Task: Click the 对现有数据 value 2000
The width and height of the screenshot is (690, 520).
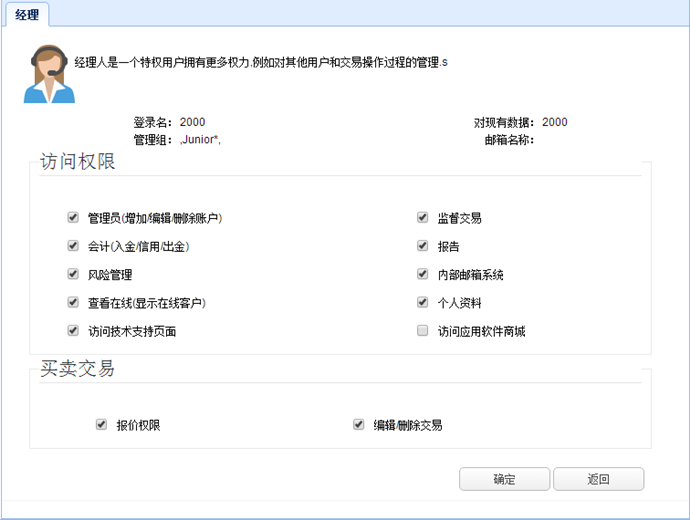Action: coord(554,123)
